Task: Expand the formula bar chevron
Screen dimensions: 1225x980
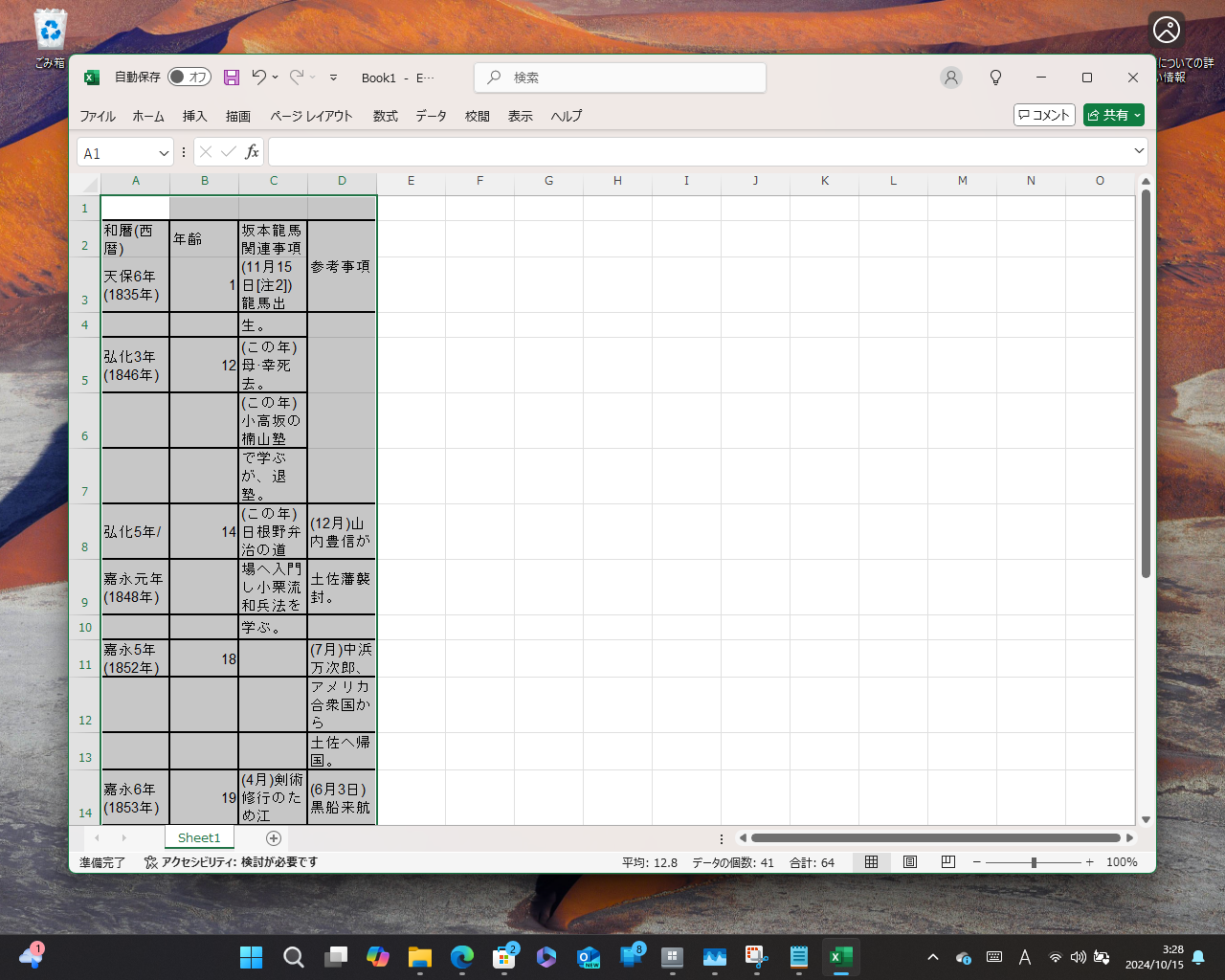Action: (x=1139, y=151)
